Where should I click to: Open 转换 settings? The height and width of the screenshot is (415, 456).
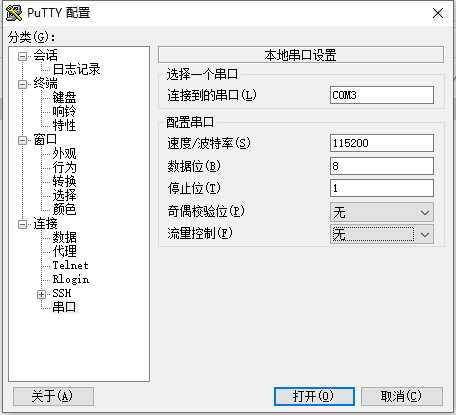coord(64,181)
